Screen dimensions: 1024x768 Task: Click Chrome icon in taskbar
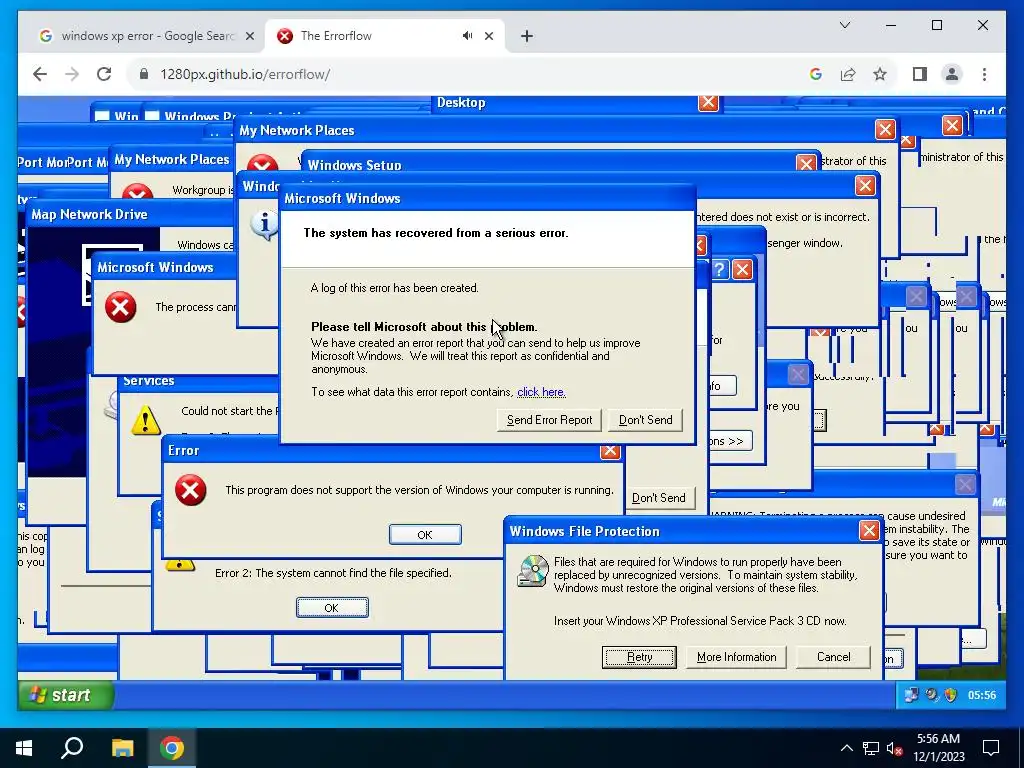pyautogui.click(x=172, y=748)
